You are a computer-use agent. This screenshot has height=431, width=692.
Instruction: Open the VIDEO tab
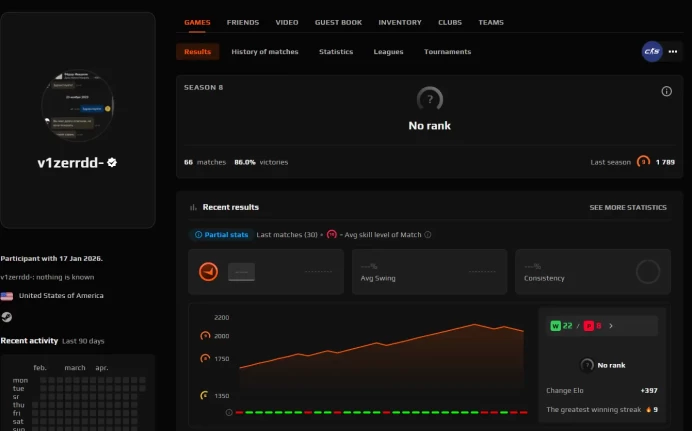click(x=287, y=22)
